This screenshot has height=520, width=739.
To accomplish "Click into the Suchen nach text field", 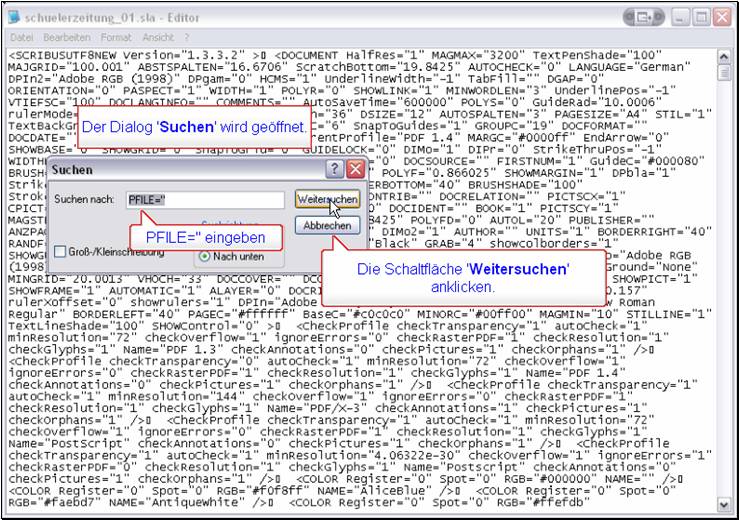I will [x=205, y=200].
